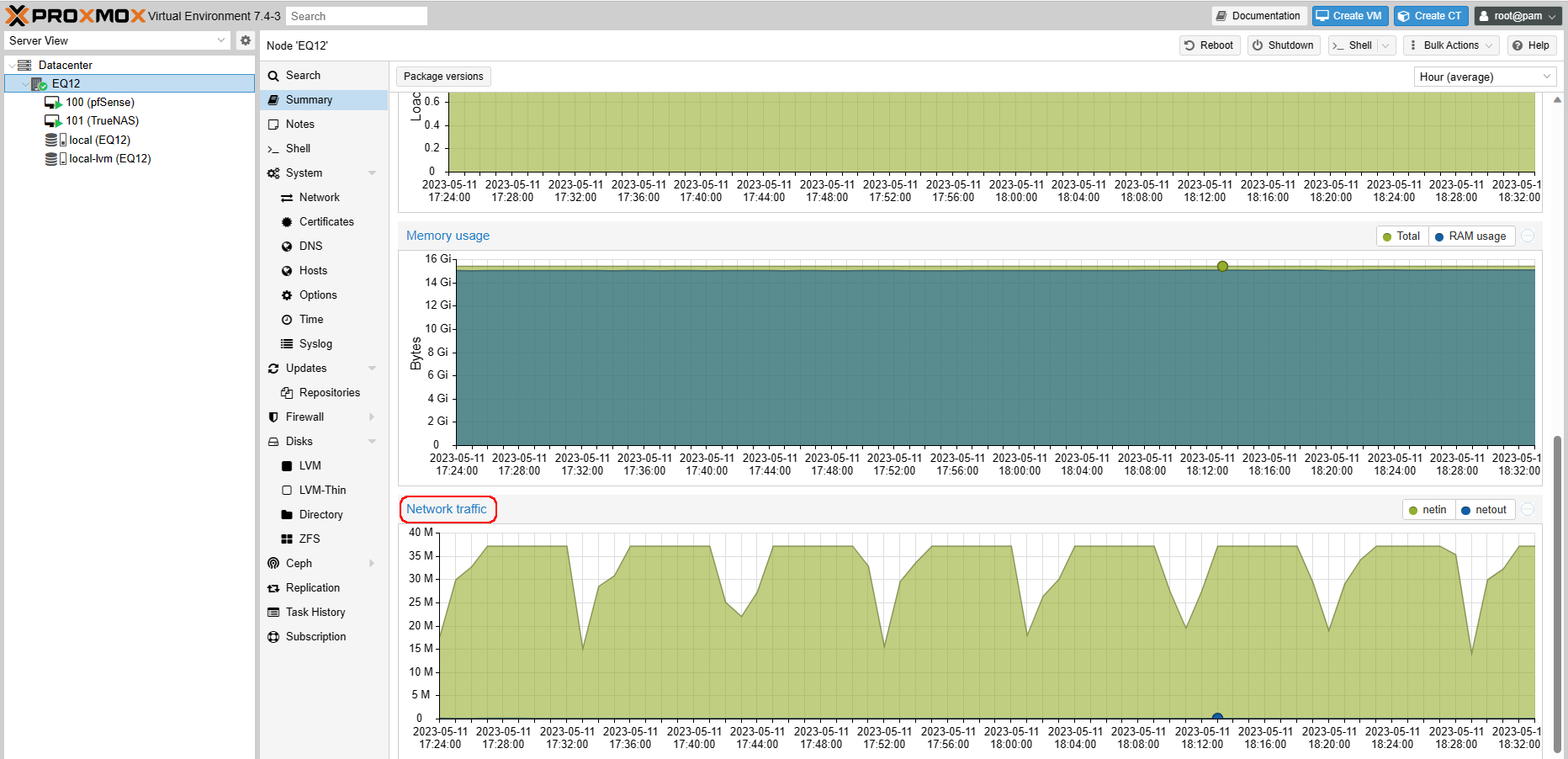Click the Hosts globe icon
Screen dimensions: 1568x759
point(287,271)
